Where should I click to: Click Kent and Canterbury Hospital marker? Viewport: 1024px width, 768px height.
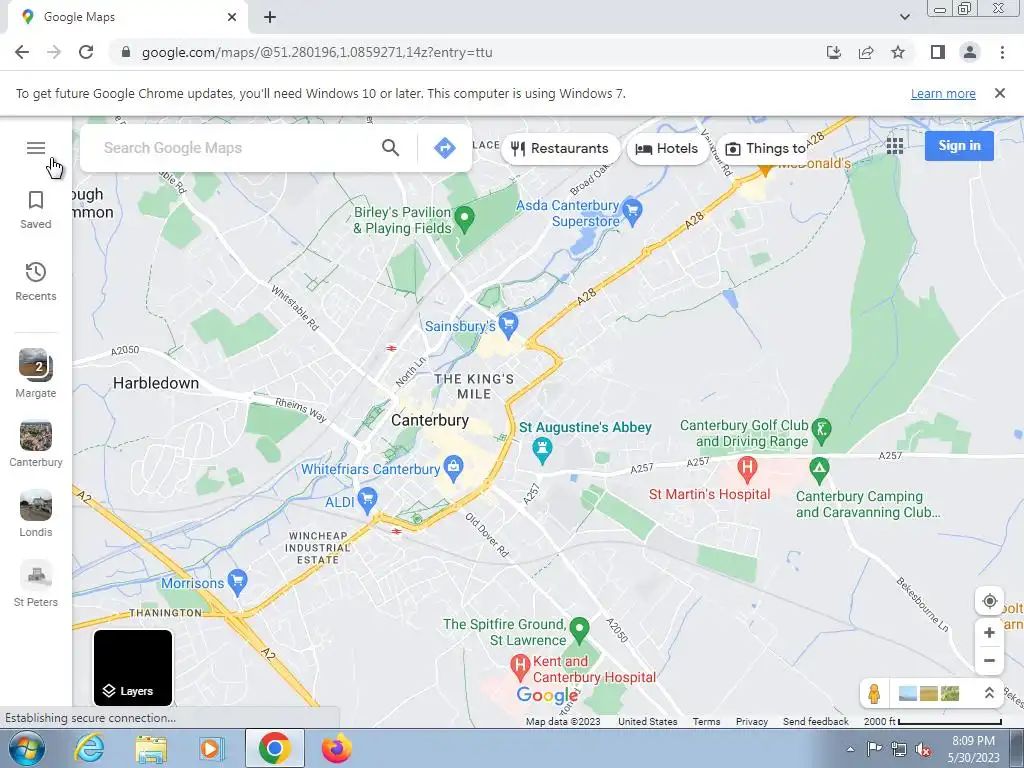pyautogui.click(x=519, y=667)
